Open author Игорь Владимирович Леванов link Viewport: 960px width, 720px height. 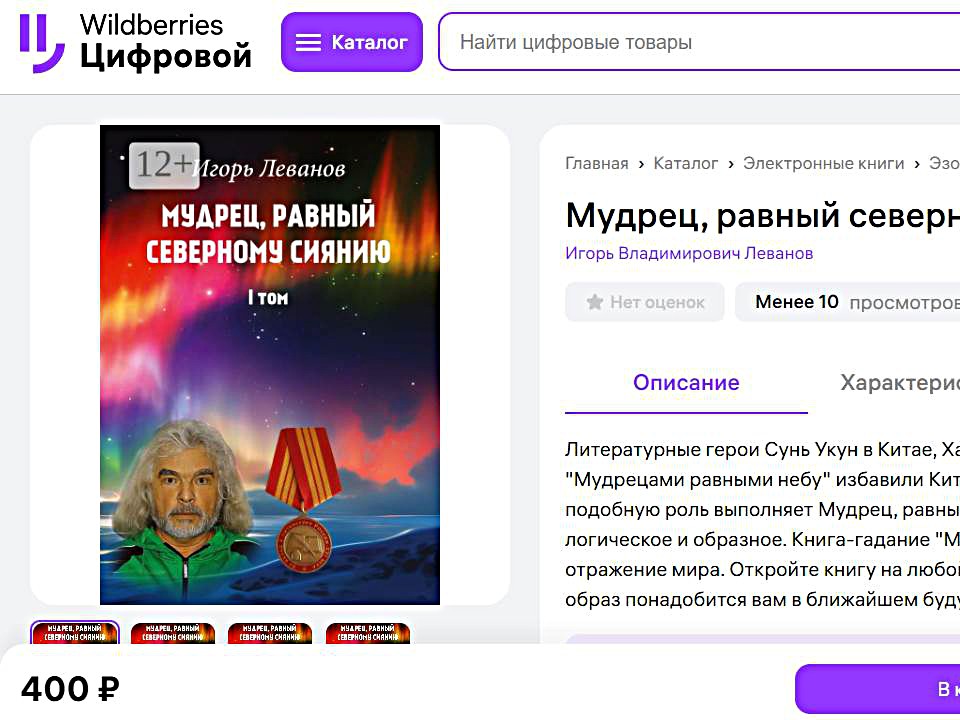(x=689, y=253)
